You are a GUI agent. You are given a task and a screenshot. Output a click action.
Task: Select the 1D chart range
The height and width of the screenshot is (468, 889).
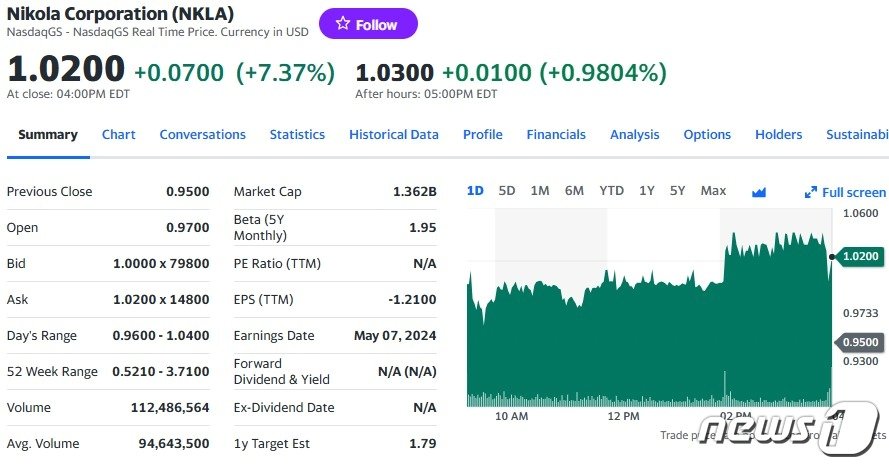click(x=475, y=191)
